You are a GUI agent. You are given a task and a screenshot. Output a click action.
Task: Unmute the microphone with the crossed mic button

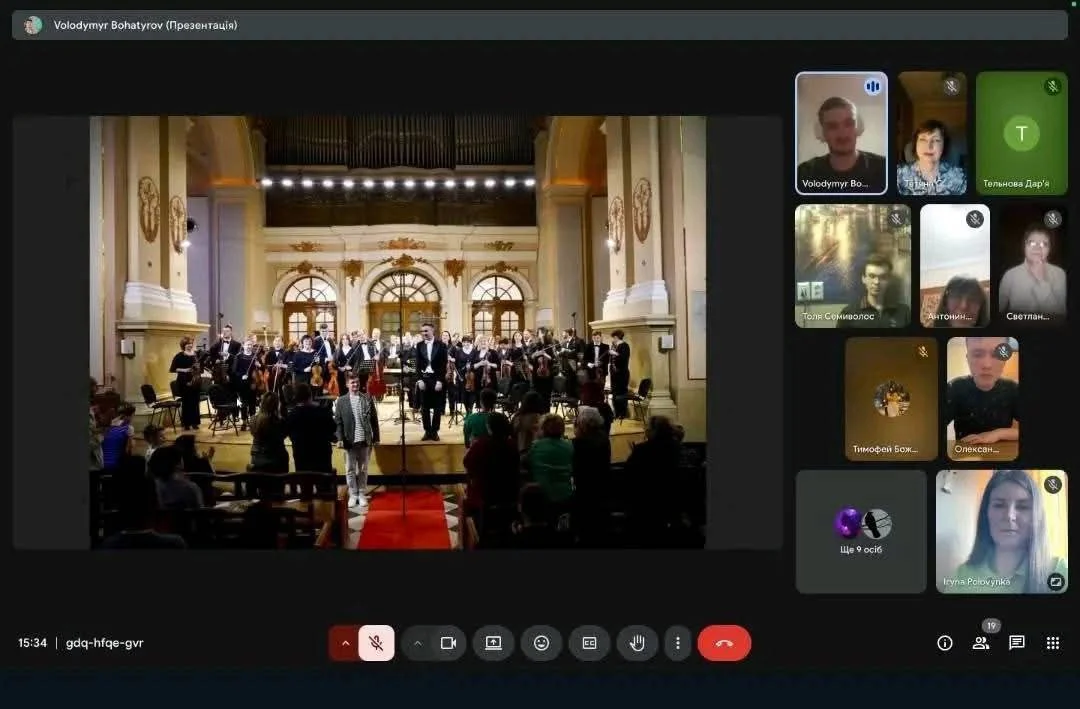(x=376, y=643)
